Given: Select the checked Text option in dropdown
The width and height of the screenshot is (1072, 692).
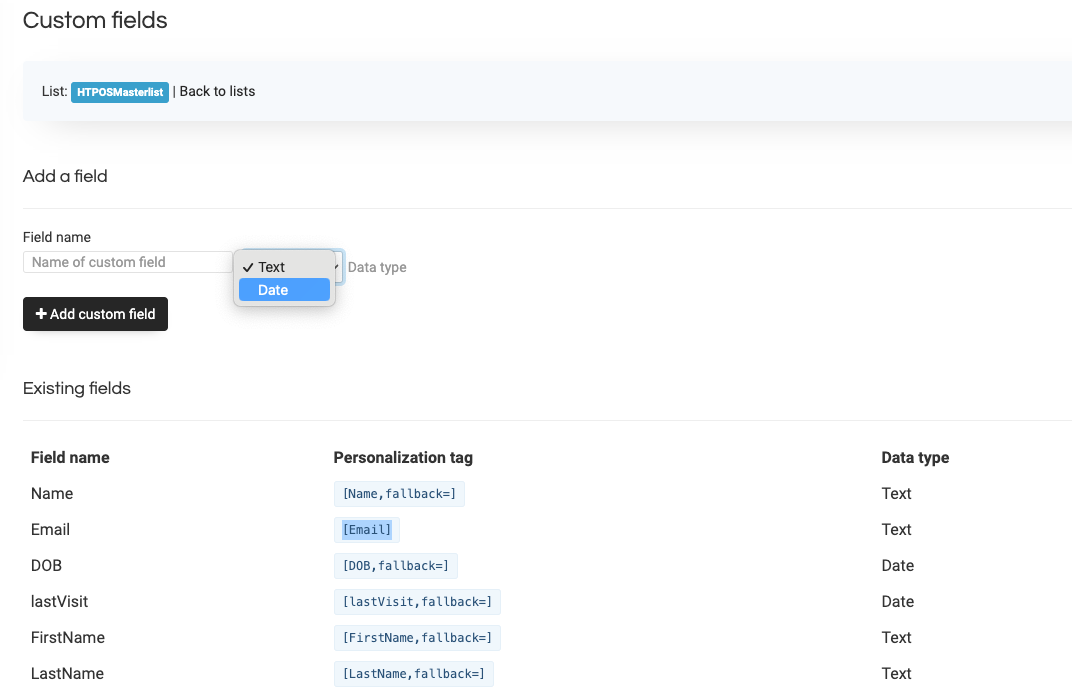Looking at the screenshot, I should (284, 267).
